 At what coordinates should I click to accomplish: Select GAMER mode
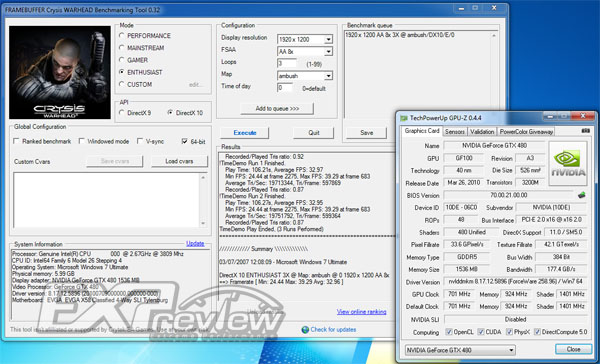pyautogui.click(x=122, y=60)
